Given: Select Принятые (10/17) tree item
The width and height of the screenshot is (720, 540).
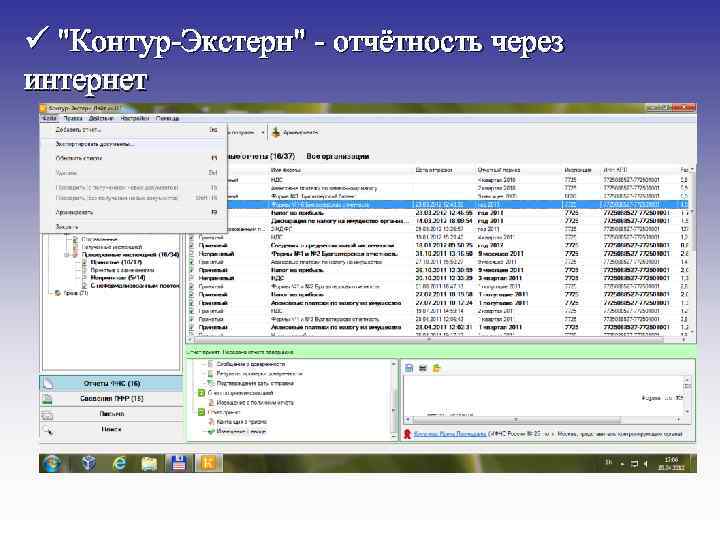Looking at the screenshot, I should (116, 262).
